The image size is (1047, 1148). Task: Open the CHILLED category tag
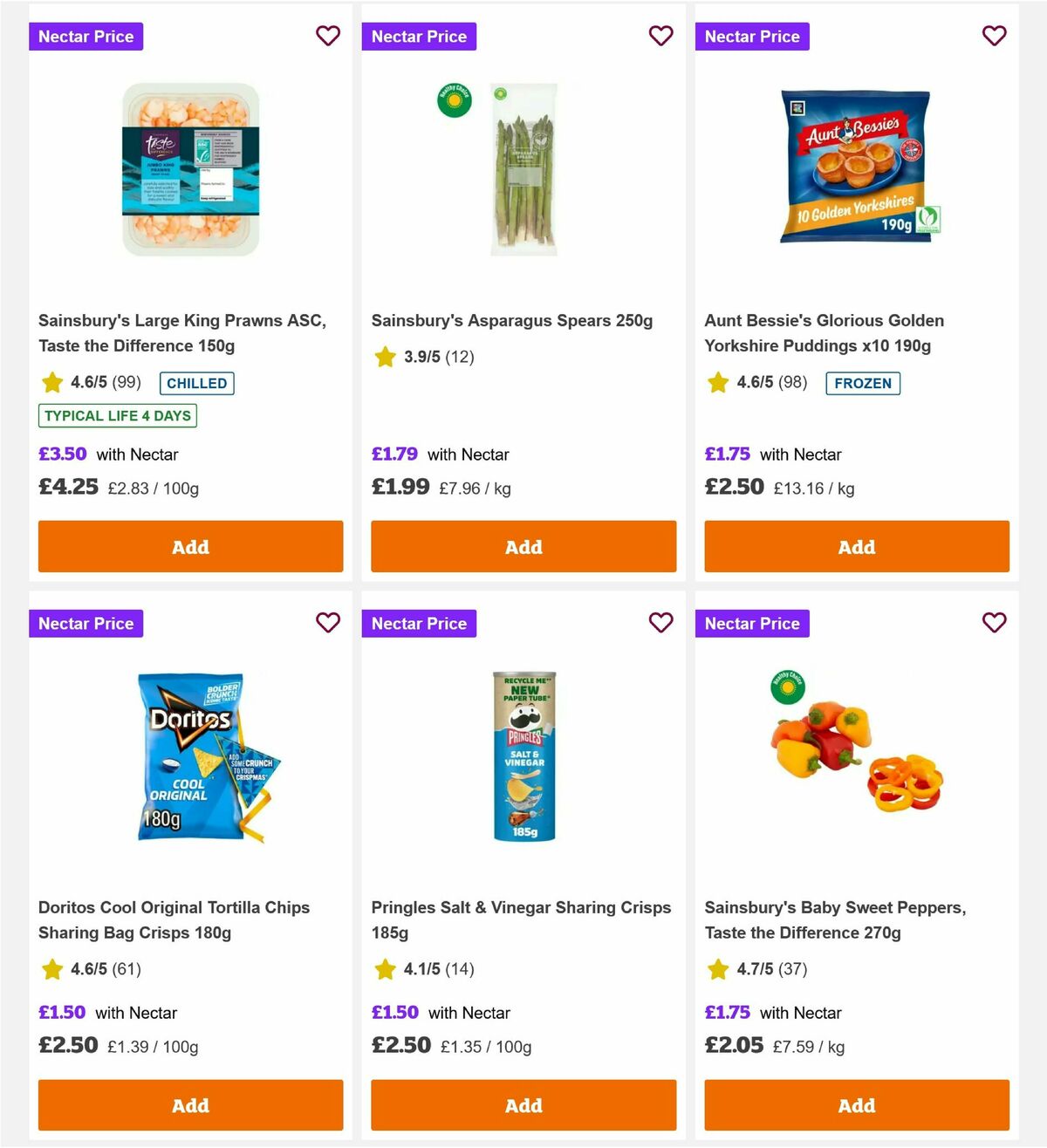point(196,383)
